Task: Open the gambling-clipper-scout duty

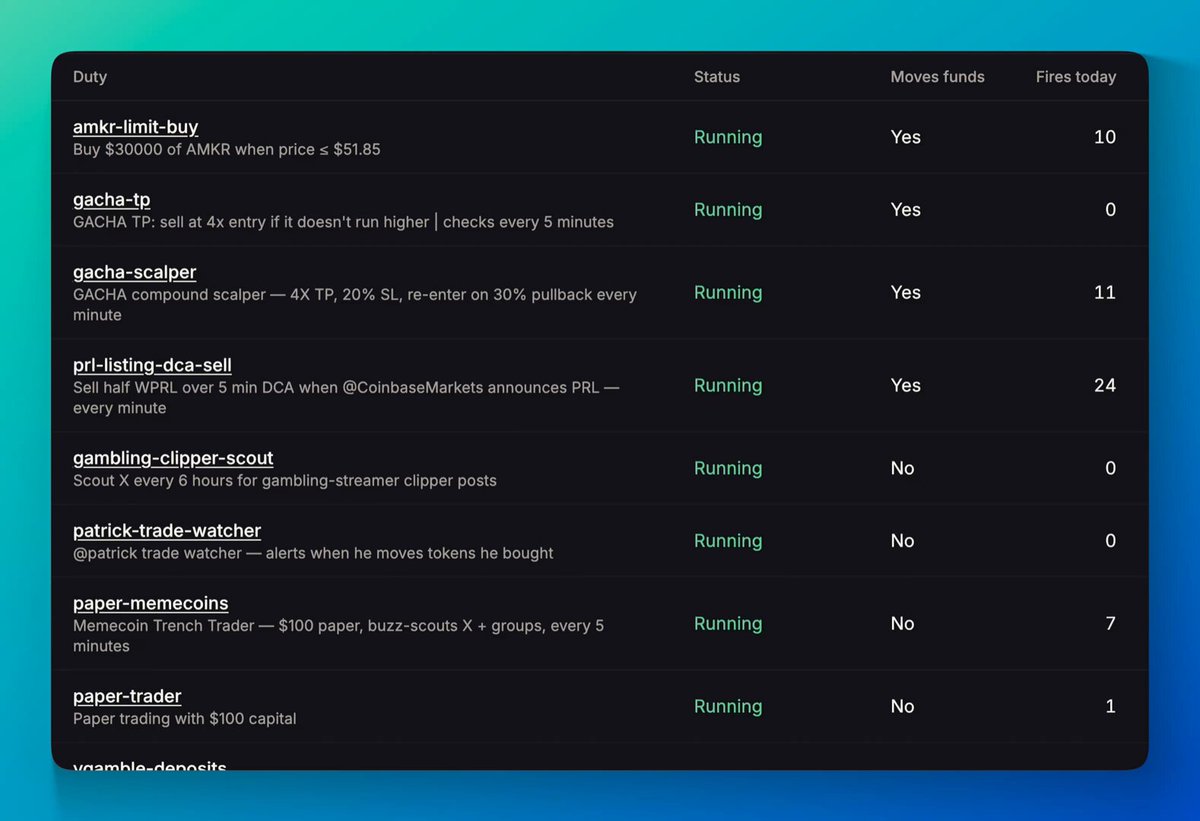Action: click(173, 458)
